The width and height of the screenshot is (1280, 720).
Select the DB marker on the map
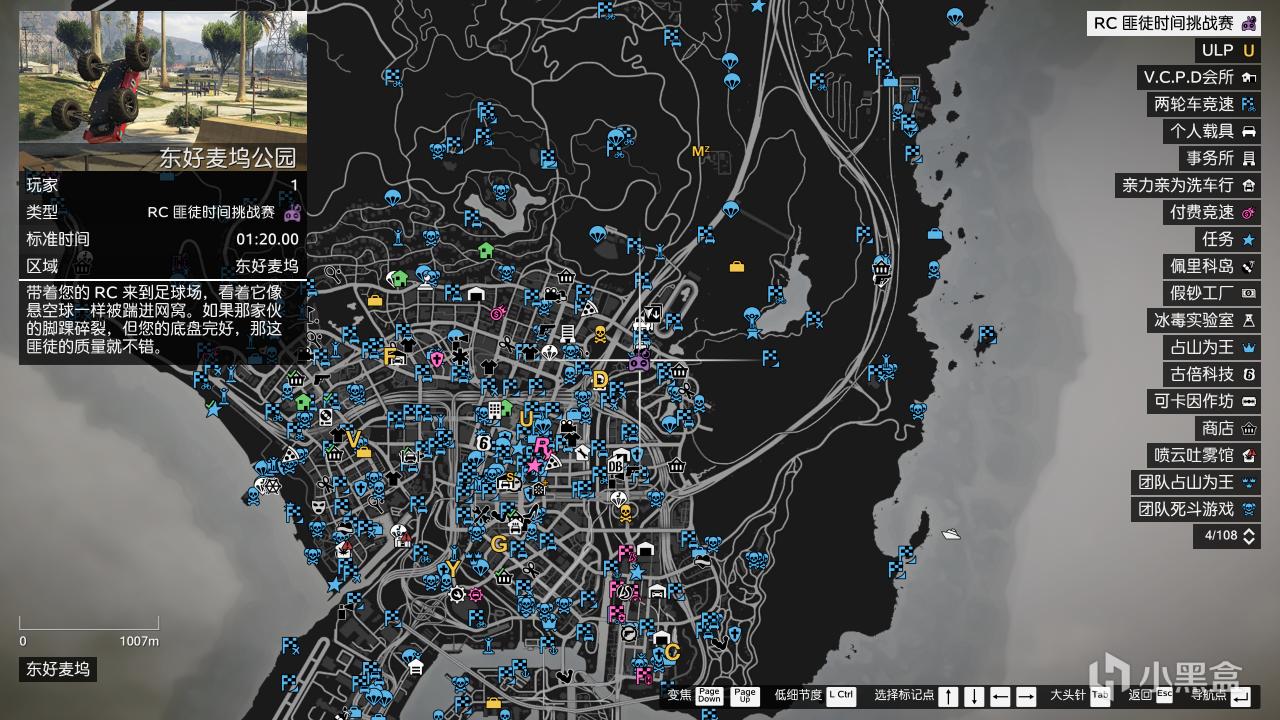[616, 467]
